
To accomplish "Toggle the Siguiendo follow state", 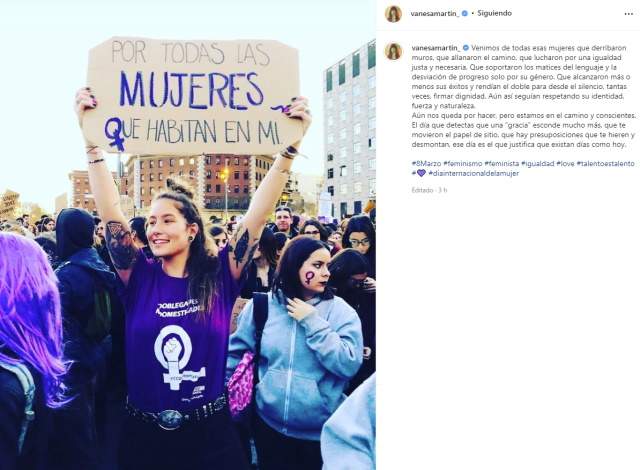I will tap(494, 13).
